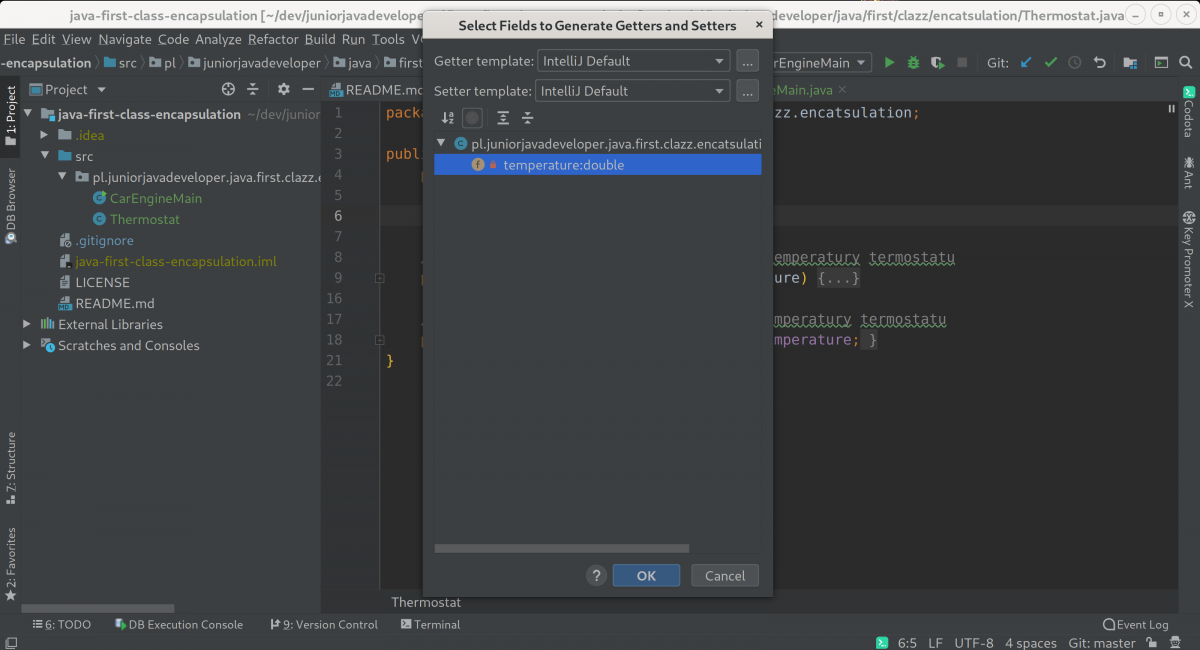
Task: Click the Git update project arrow
Action: 1026,62
